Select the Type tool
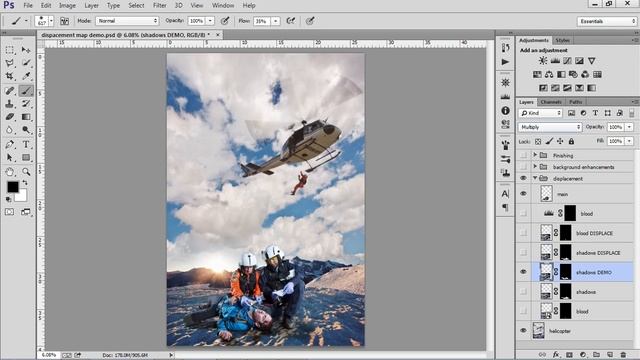This screenshot has width=640, height=360. pos(26,144)
